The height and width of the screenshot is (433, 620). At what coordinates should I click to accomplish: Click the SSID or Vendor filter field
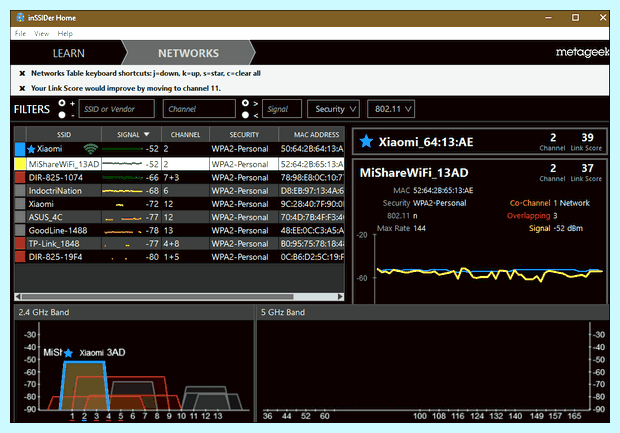[x=117, y=109]
